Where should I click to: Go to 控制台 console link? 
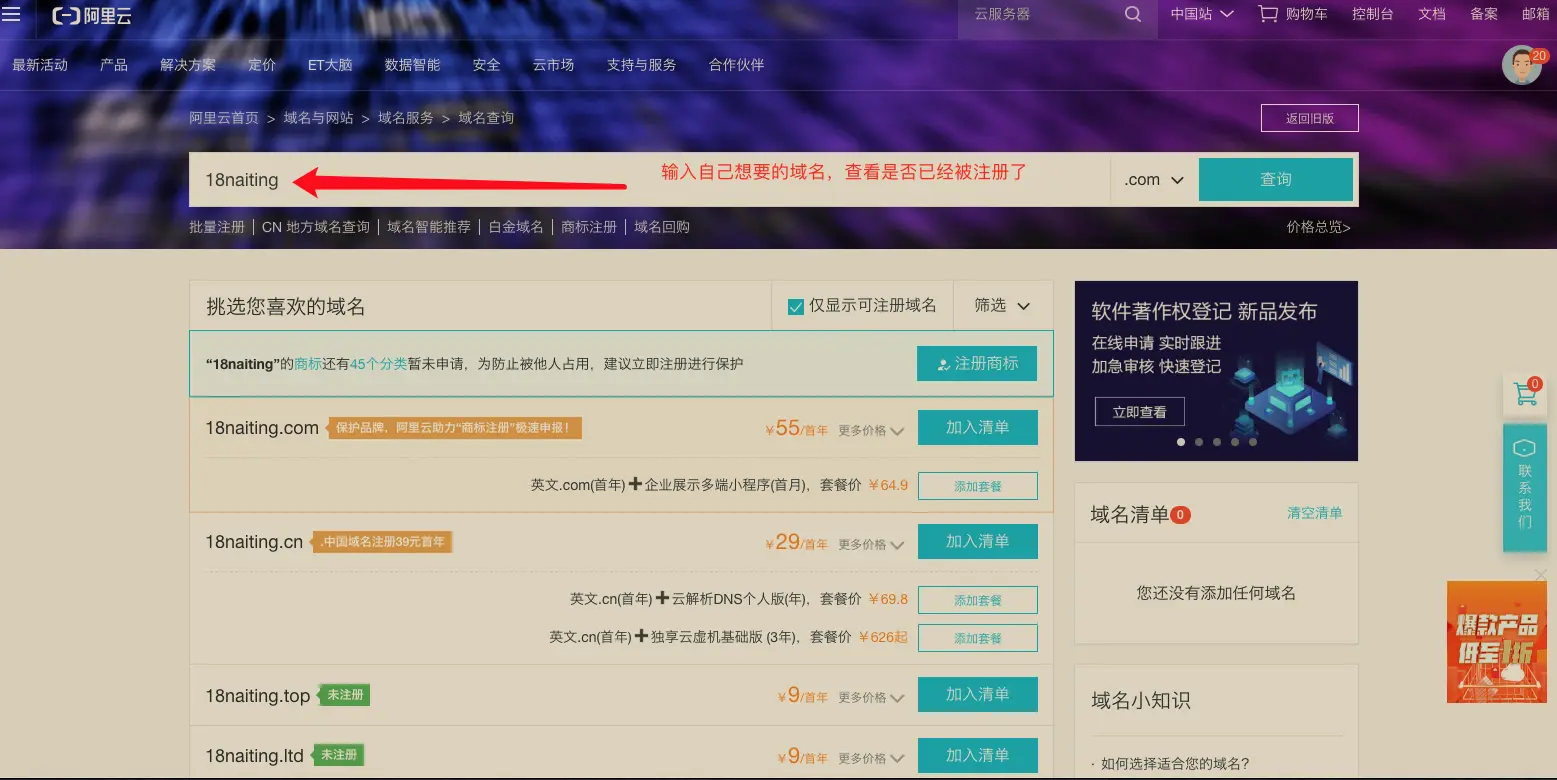(x=1372, y=14)
